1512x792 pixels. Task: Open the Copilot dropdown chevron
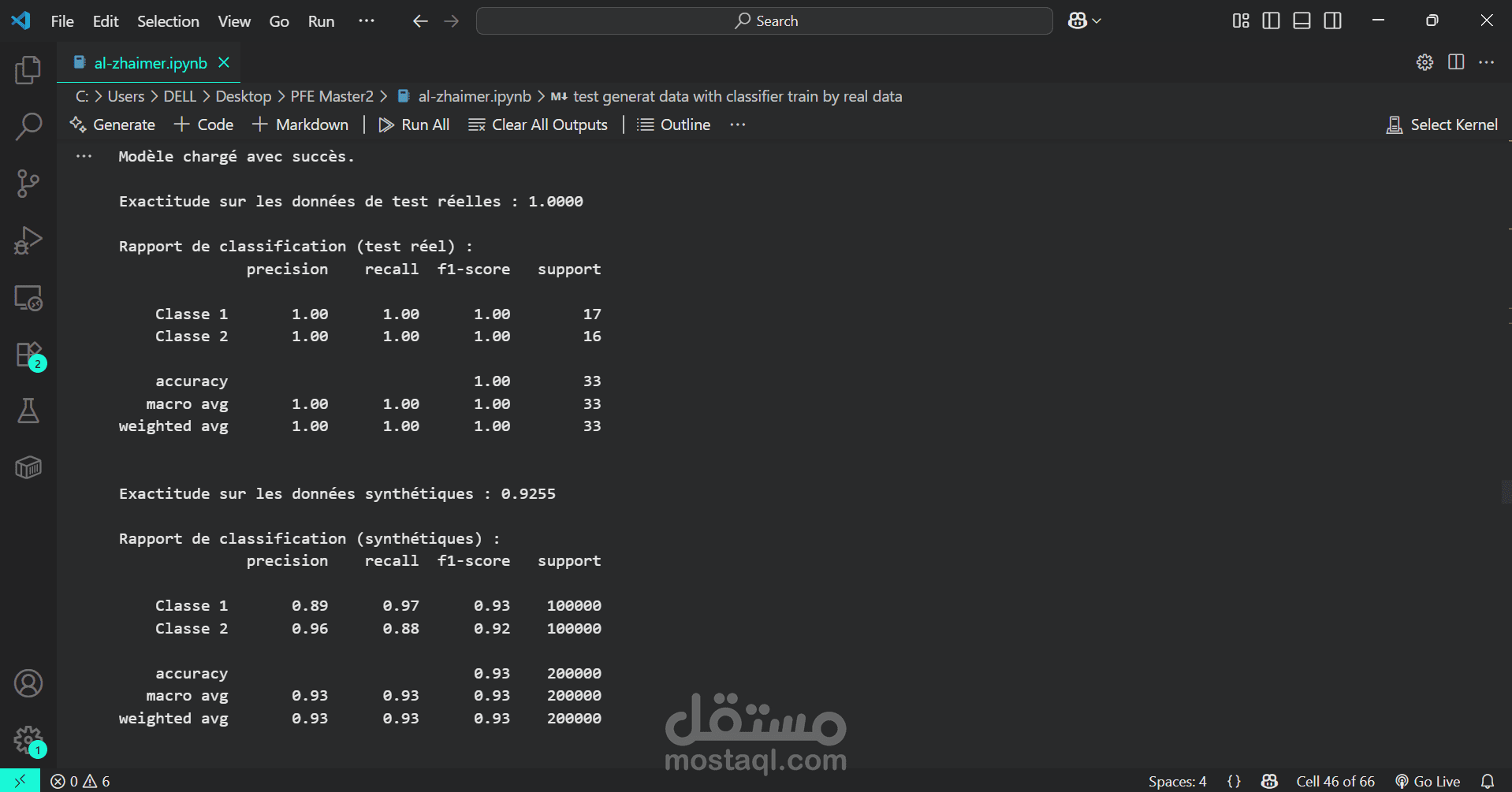[1097, 21]
